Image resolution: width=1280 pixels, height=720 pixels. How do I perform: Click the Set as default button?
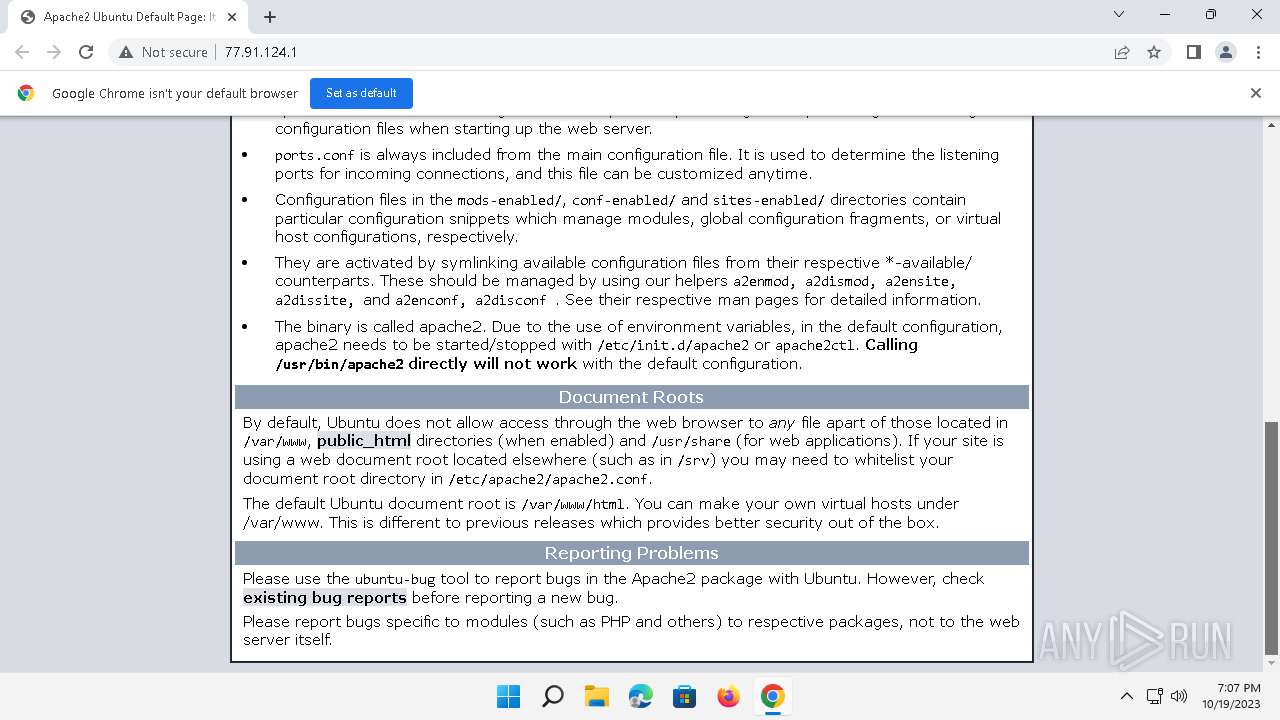pyautogui.click(x=361, y=93)
